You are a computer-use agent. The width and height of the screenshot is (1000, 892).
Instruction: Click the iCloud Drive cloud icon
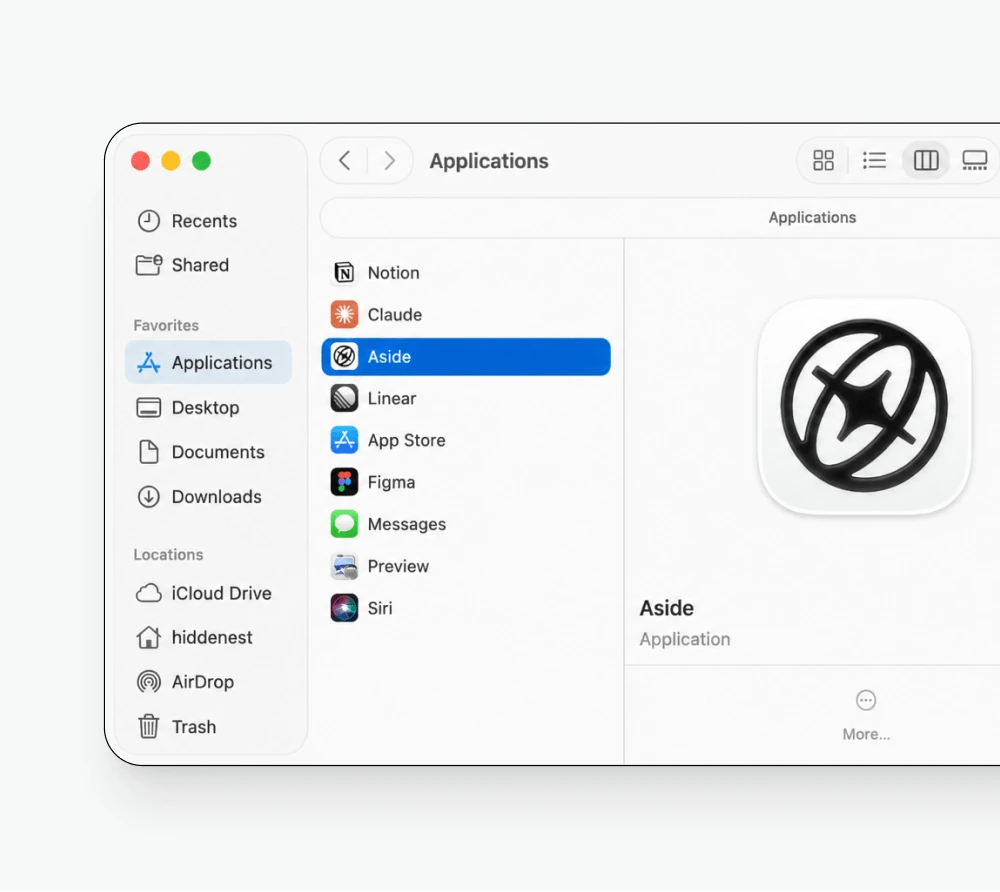click(149, 594)
